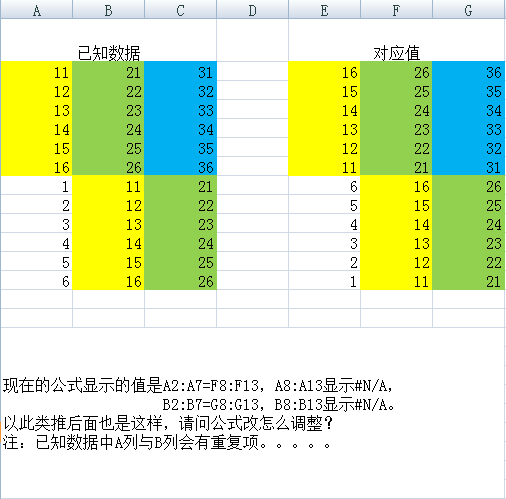The width and height of the screenshot is (506, 499).
Task: Select column G header
Action: point(468,10)
